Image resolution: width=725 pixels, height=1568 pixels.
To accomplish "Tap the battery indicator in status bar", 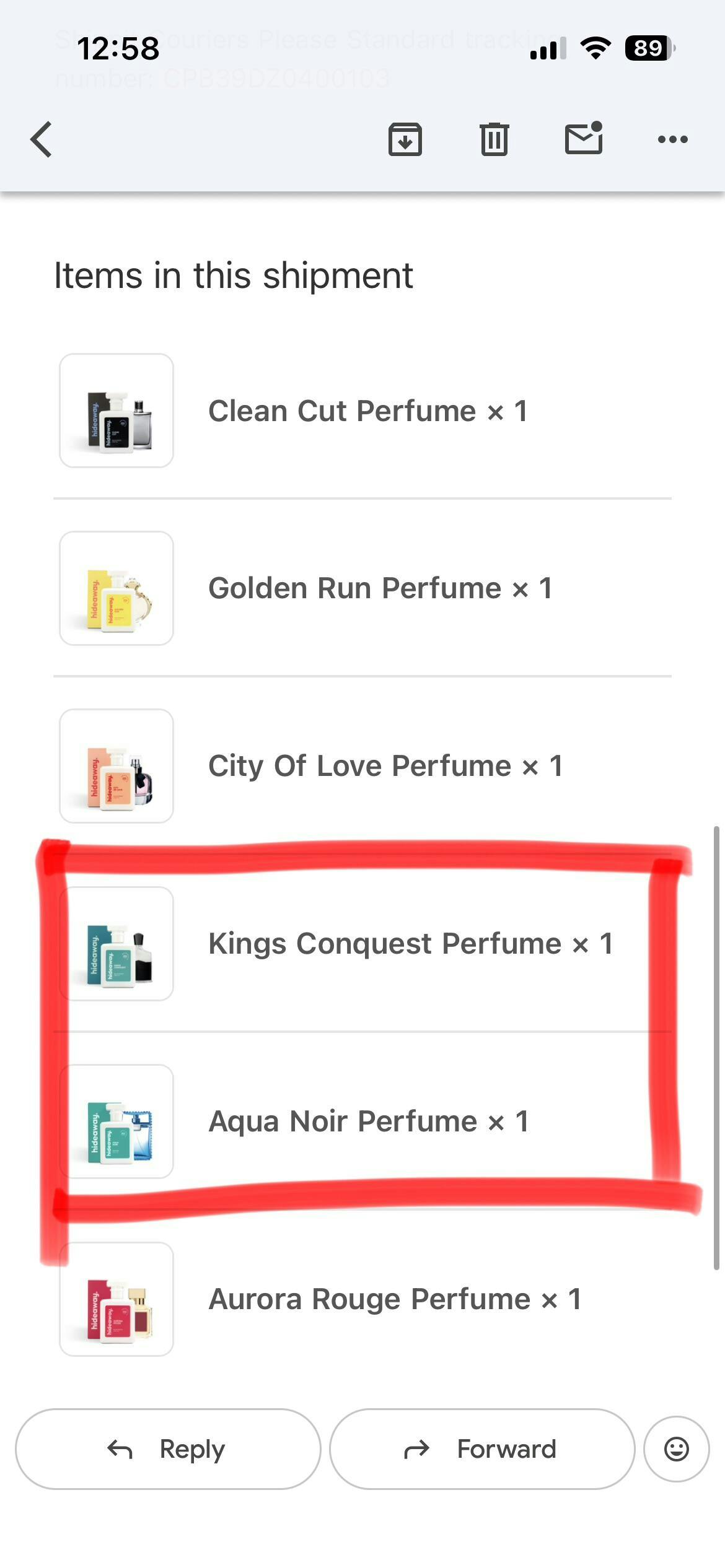I will [649, 48].
